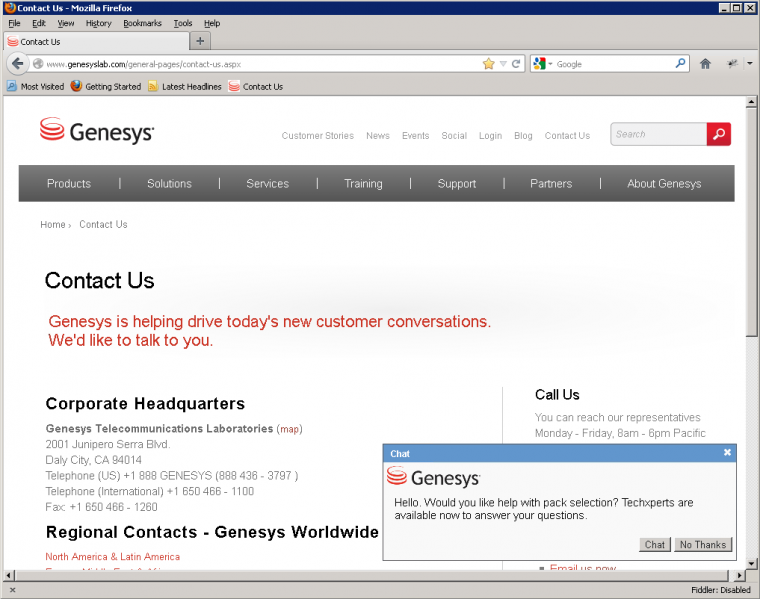
Task: Click the vertical scrollbar up arrow
Action: coord(751,101)
